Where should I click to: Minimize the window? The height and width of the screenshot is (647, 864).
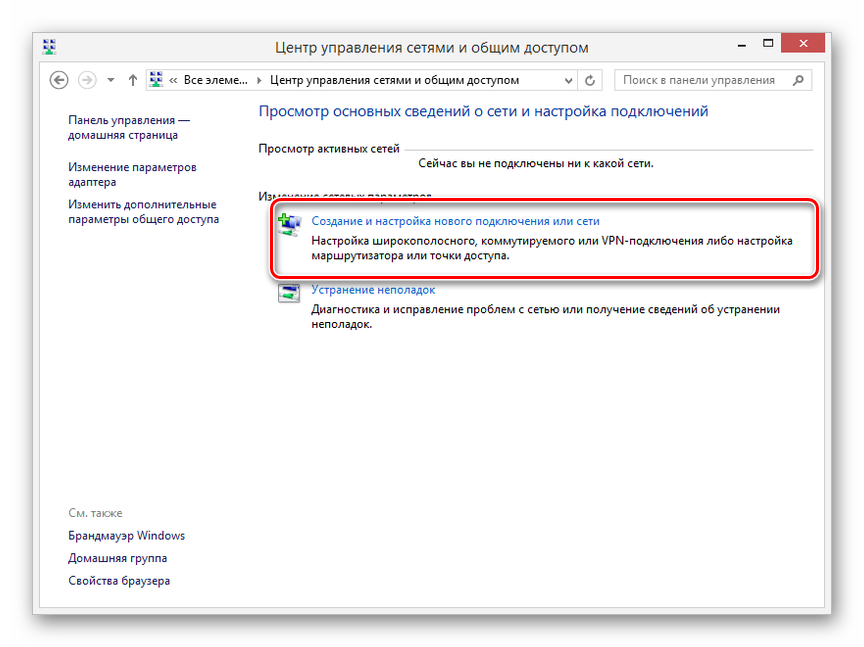point(742,44)
